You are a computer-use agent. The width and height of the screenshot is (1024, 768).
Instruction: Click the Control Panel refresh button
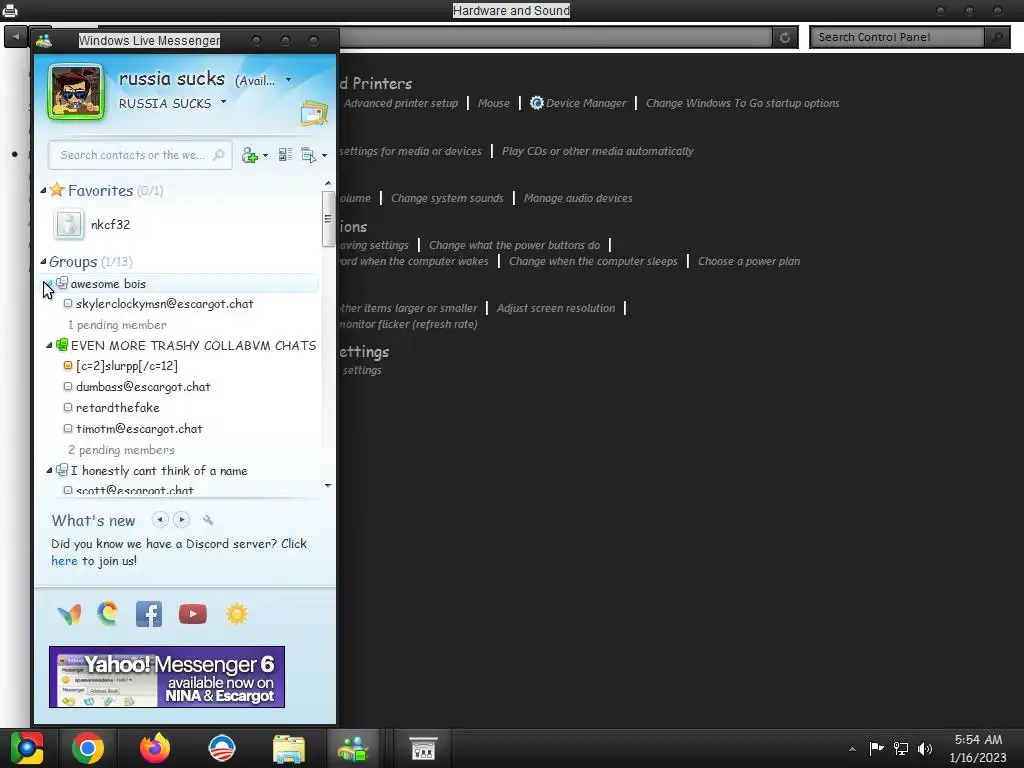[x=785, y=37]
